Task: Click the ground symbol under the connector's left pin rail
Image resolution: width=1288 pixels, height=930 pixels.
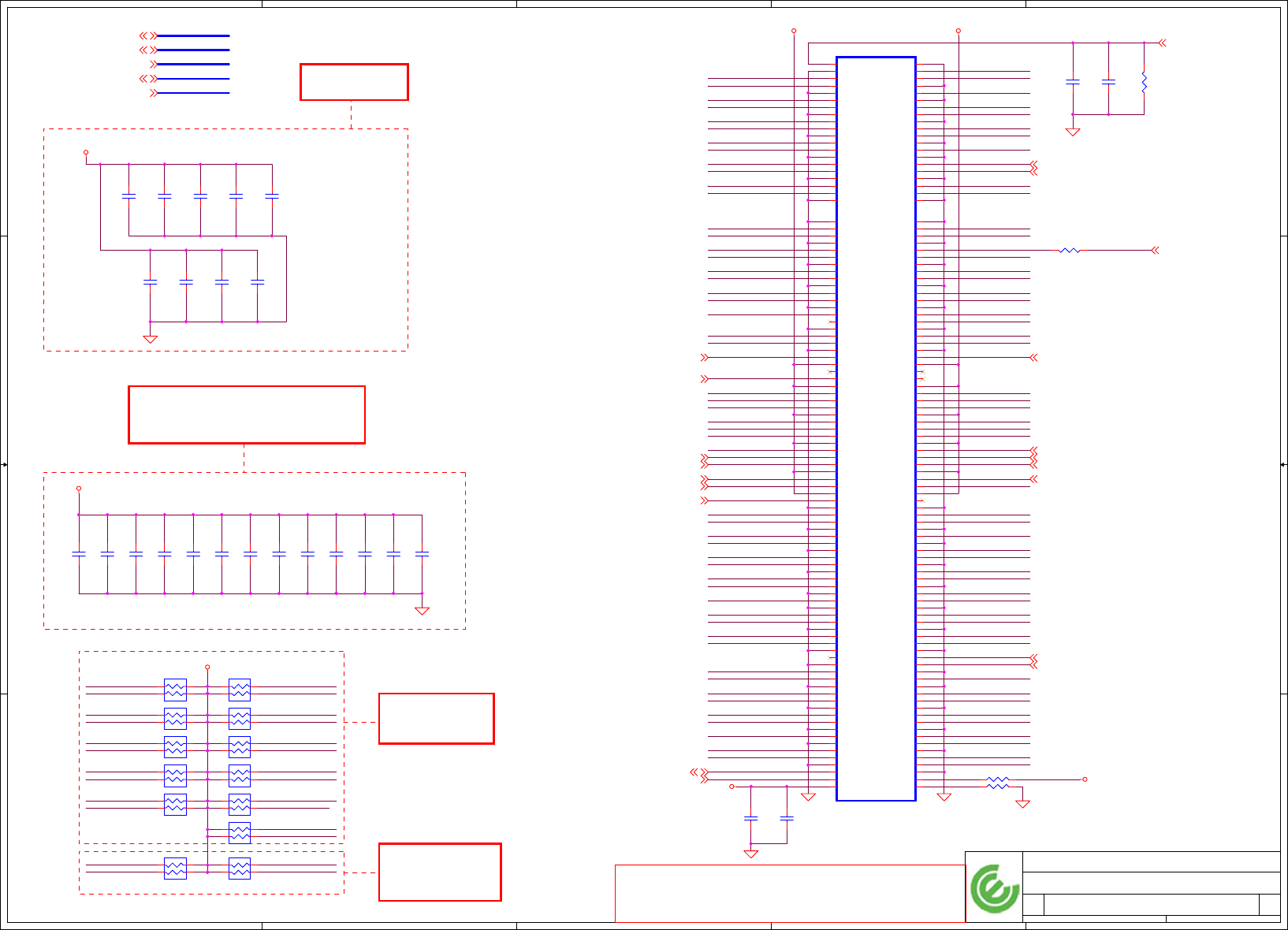Action: click(808, 797)
